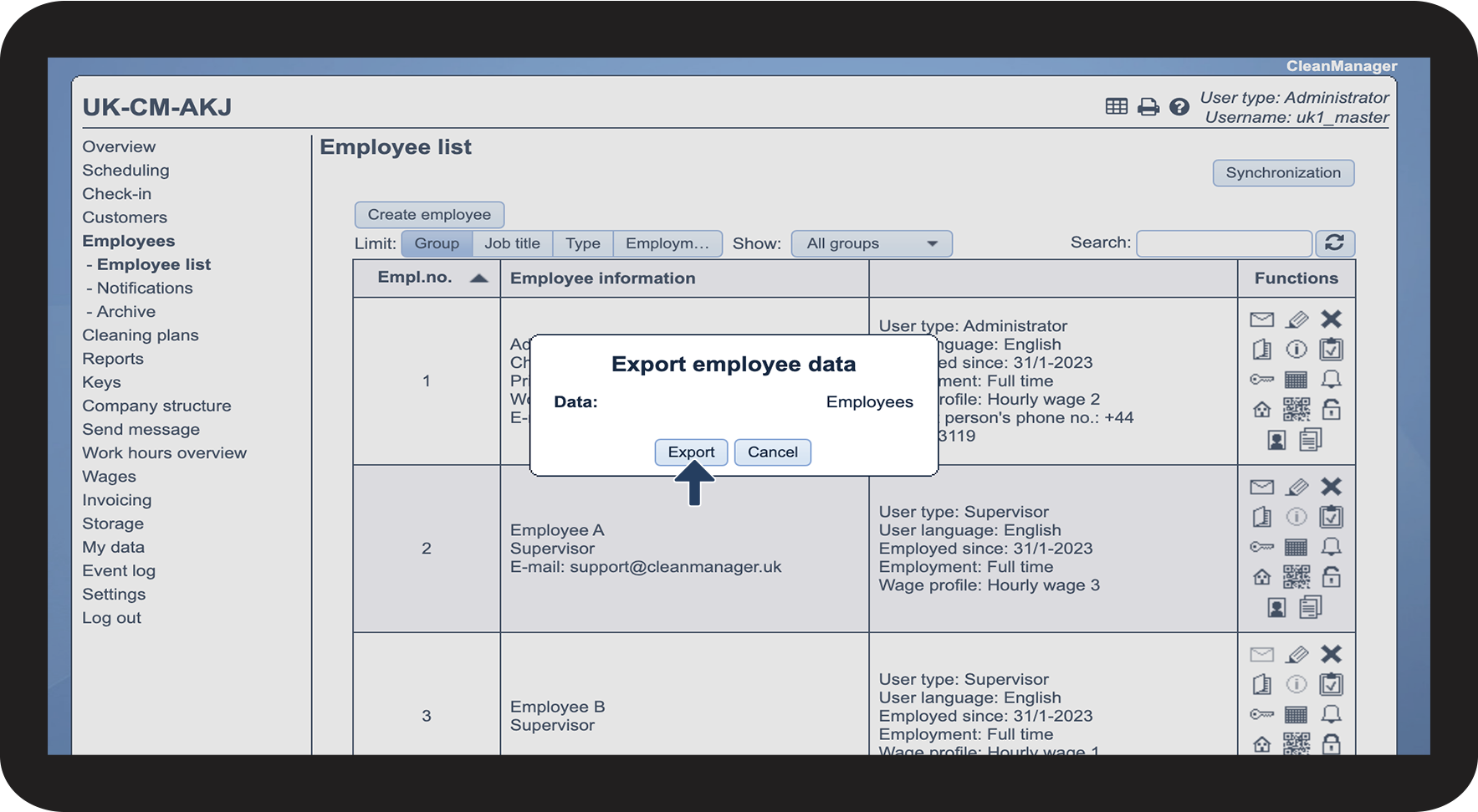
Task: Open QR code icon for employee 2
Action: (1296, 577)
